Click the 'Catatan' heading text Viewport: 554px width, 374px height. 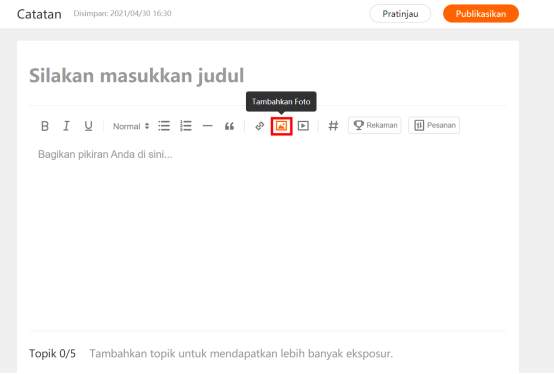point(39,14)
